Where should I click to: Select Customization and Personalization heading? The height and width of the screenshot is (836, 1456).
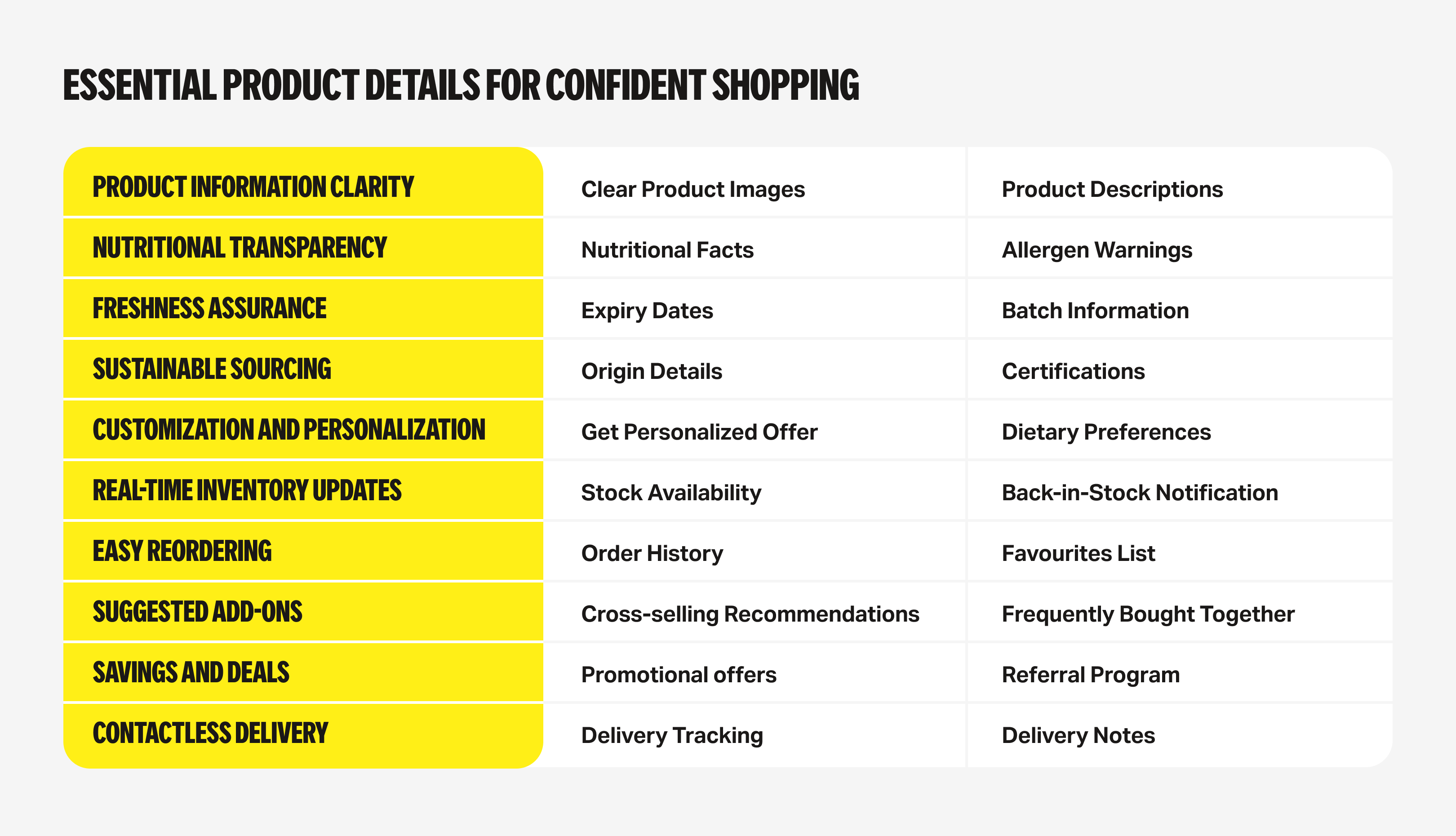point(289,430)
